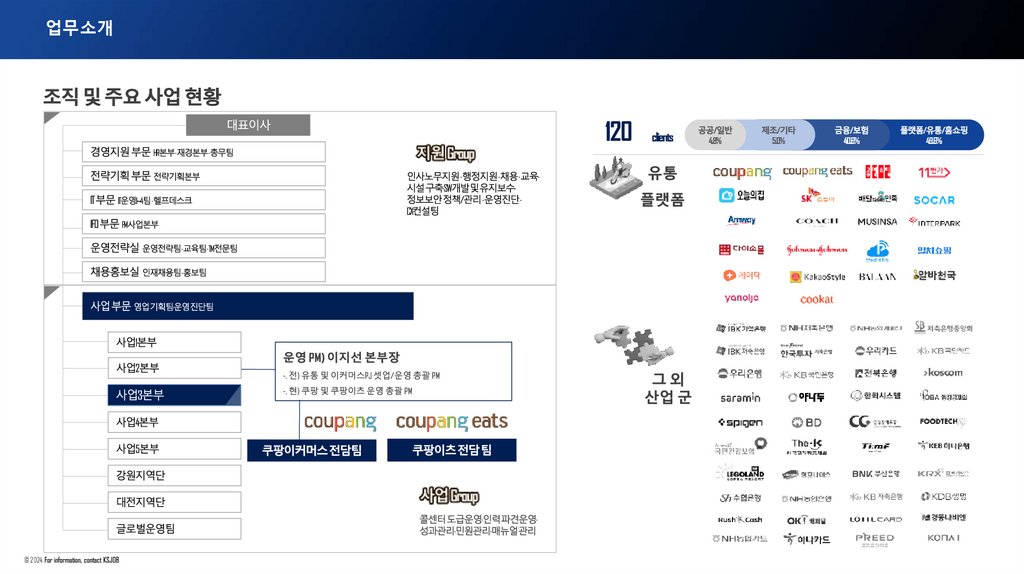
Task: Click the 글로벌운영팀 box
Action: tap(174, 529)
